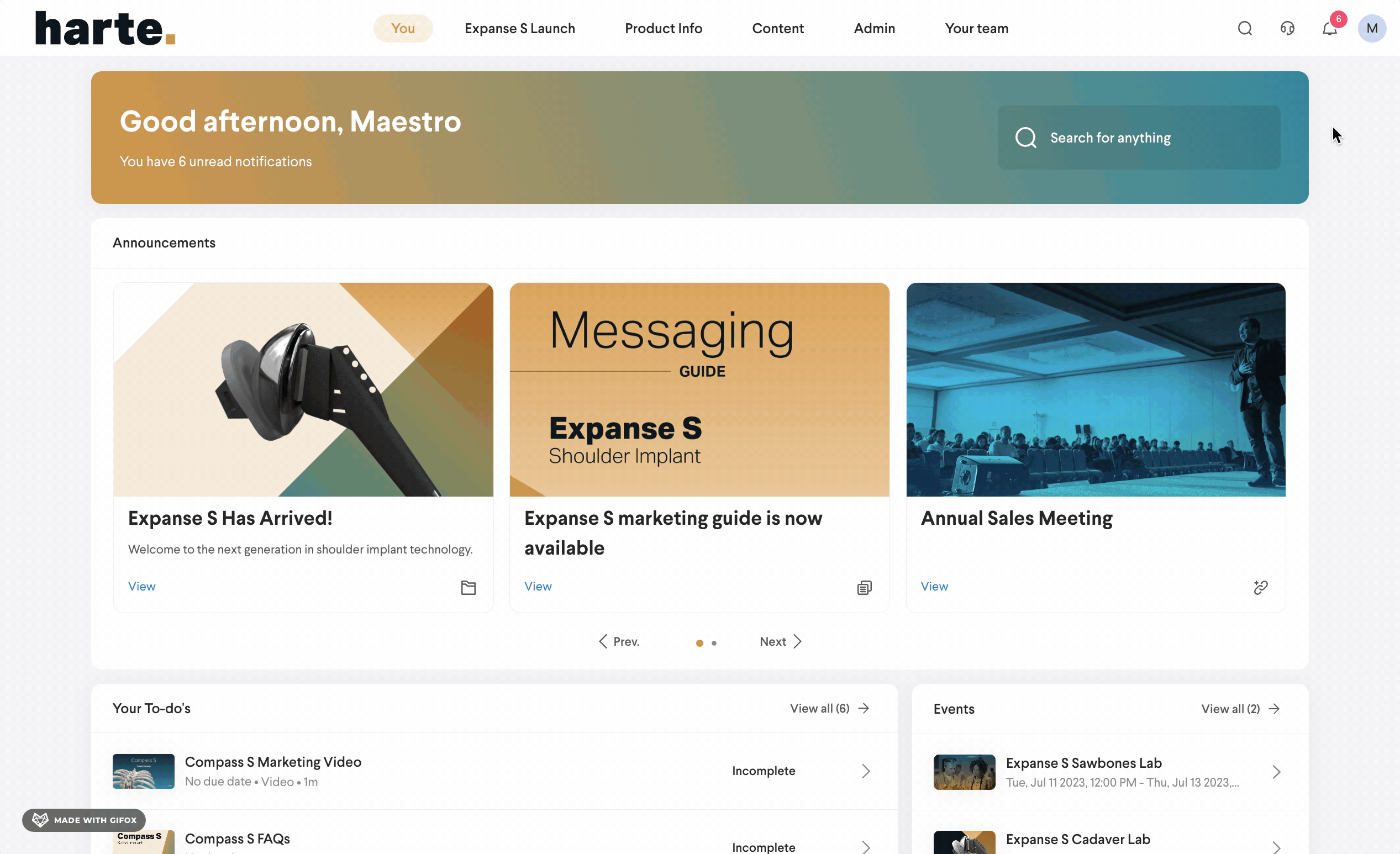The height and width of the screenshot is (854, 1400).
Task: Select the Your team navigation item
Action: pos(976,28)
